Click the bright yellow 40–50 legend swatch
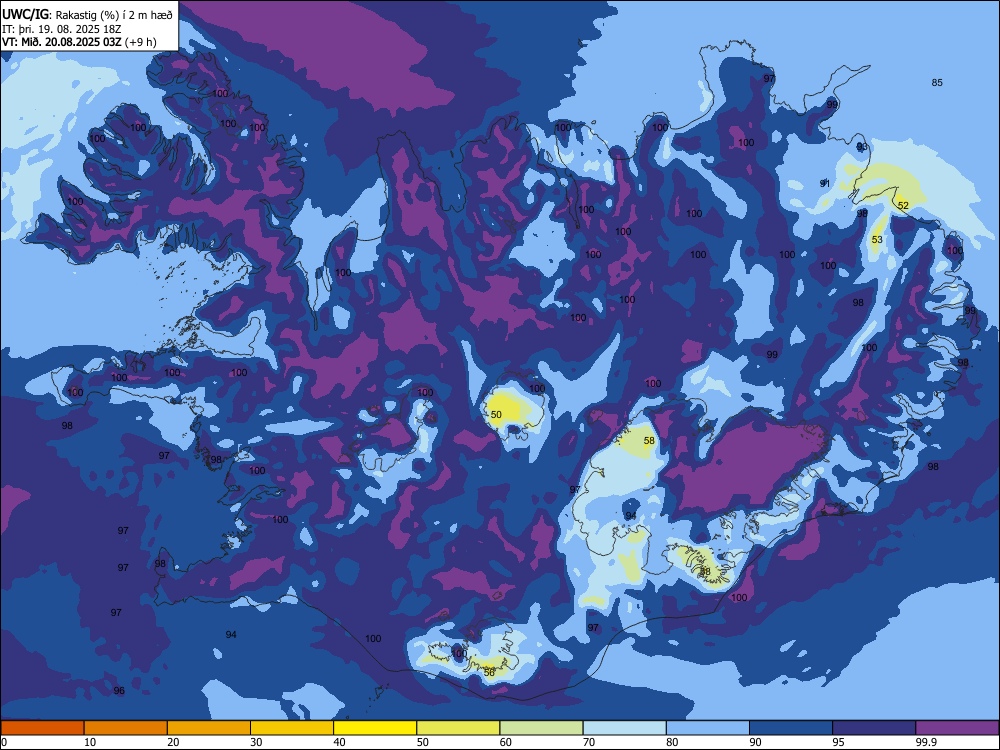This screenshot has width=1000, height=750. tap(375, 728)
